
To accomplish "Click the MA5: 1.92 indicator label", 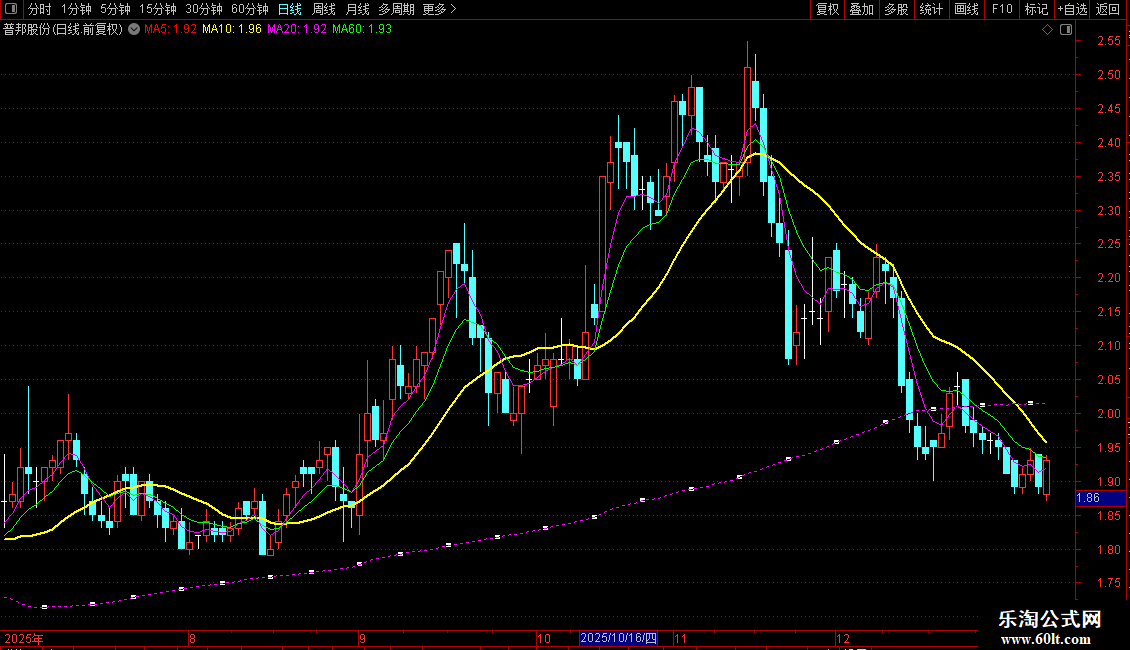I will pyautogui.click(x=170, y=29).
